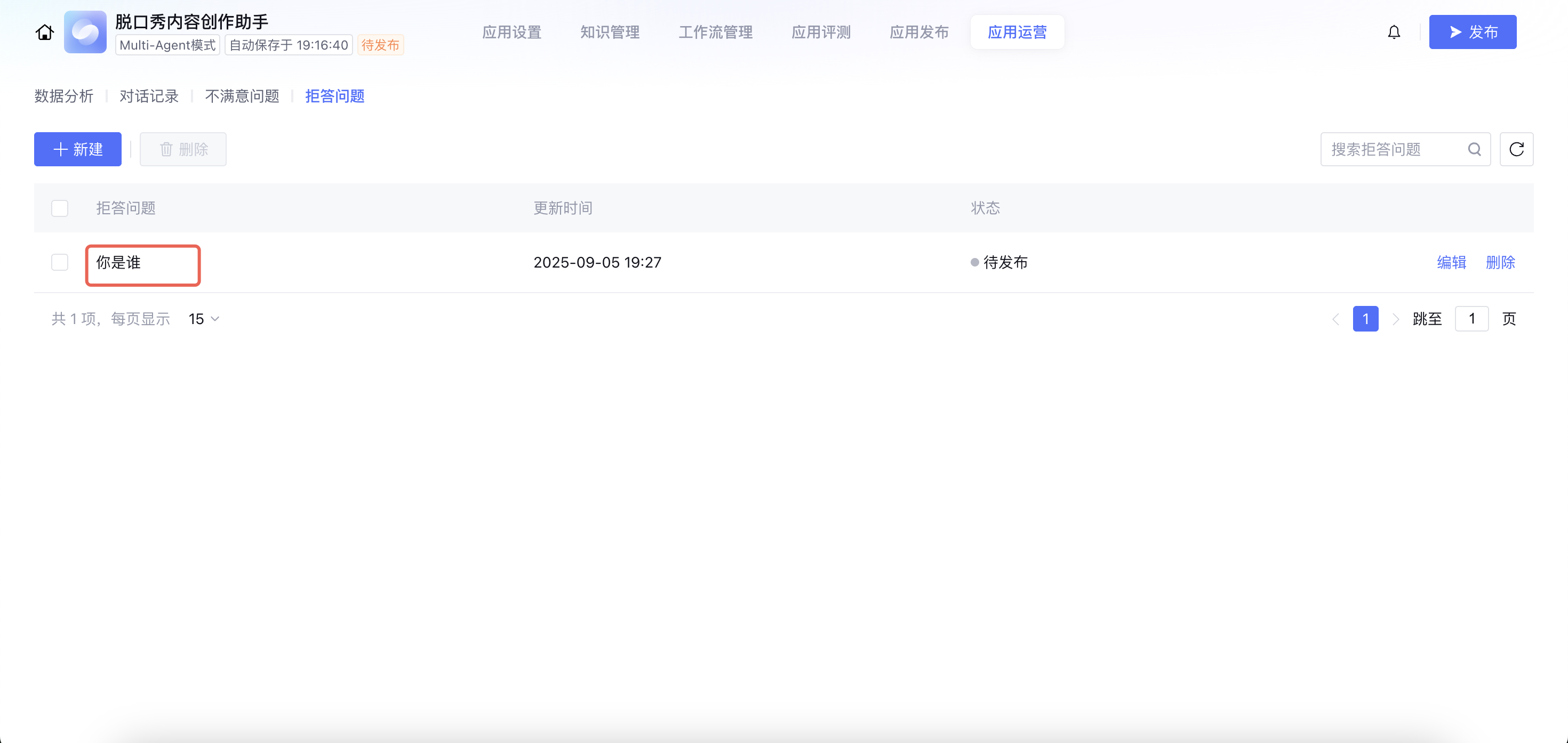
Task: Click 编辑 link for 你是谁
Action: 1451,262
